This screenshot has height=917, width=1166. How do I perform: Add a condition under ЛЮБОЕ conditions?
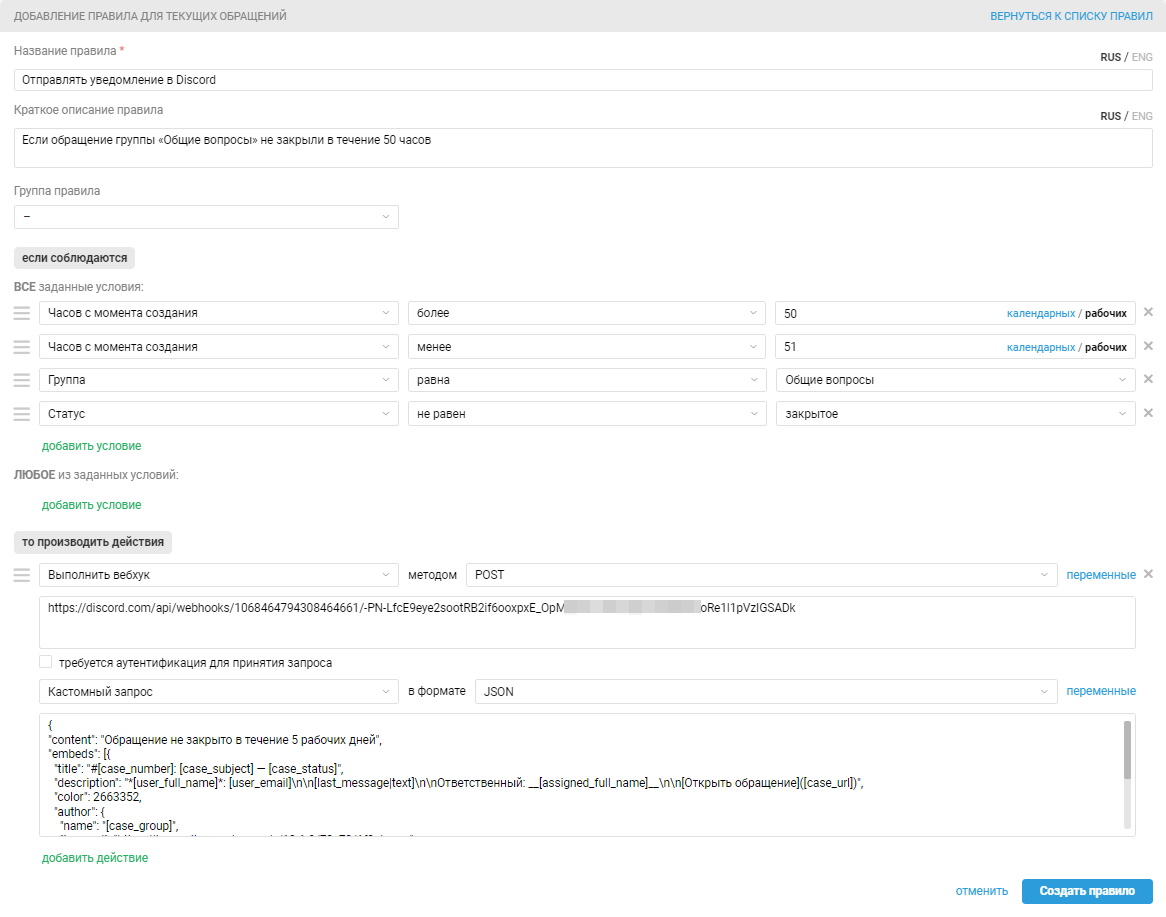click(91, 504)
